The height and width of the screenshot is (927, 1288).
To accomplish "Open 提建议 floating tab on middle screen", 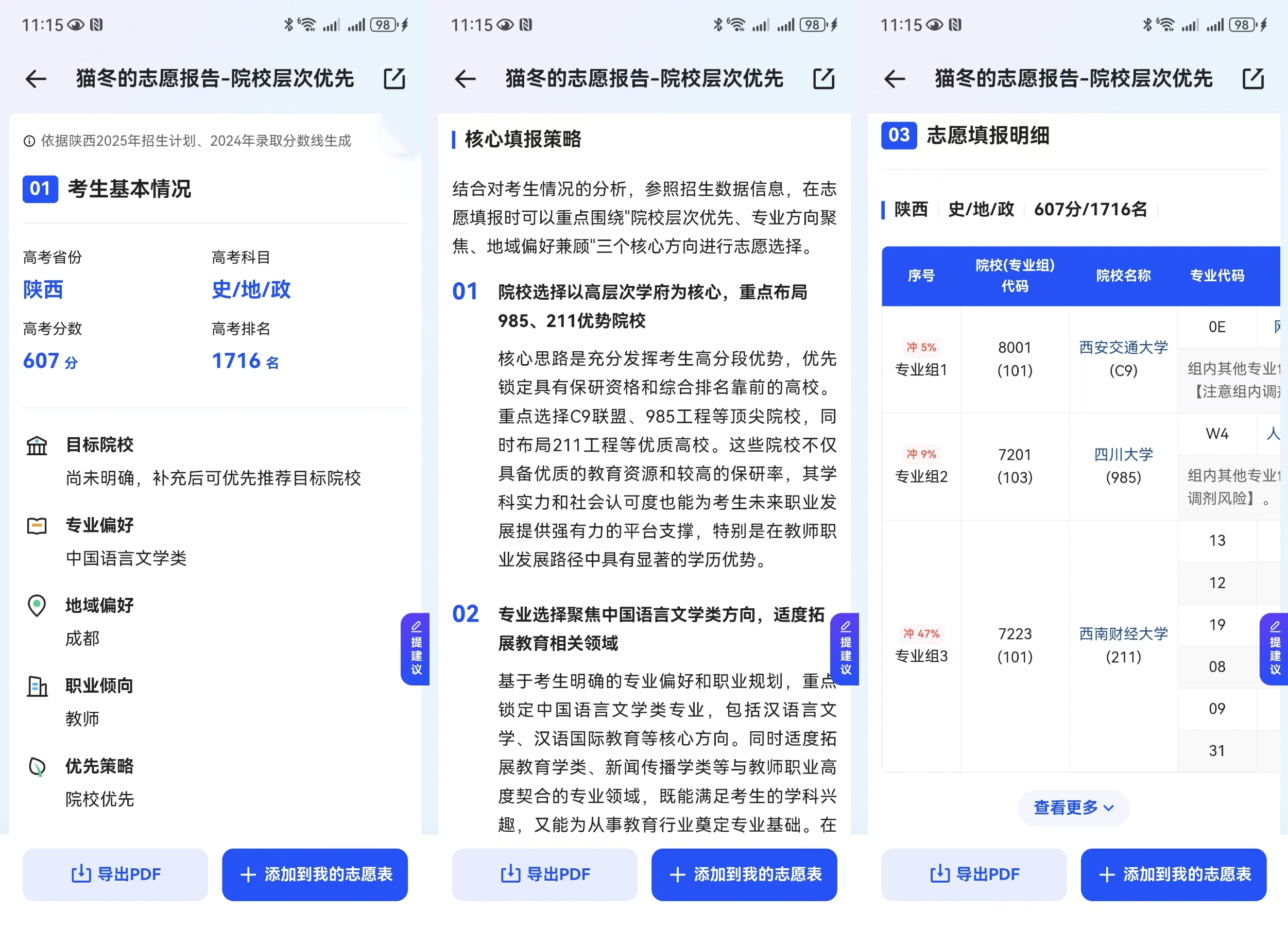I will pos(845,649).
